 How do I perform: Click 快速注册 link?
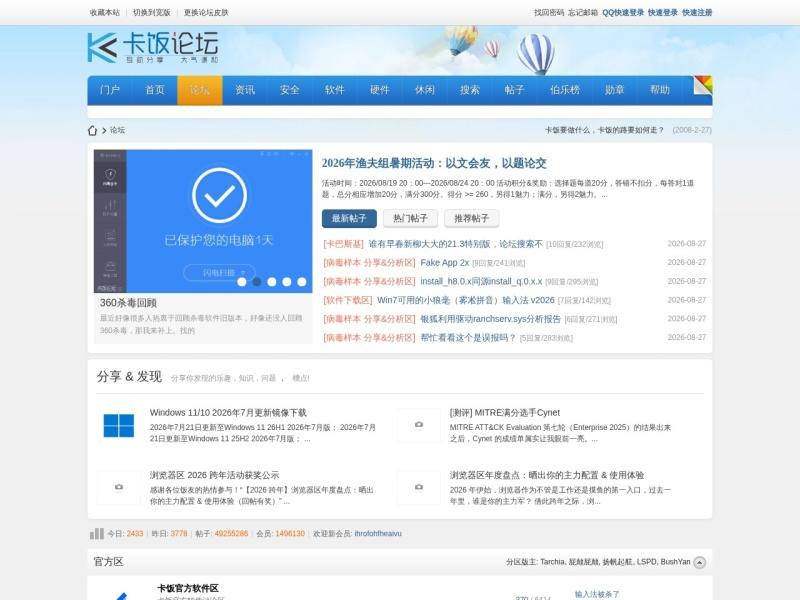[697, 13]
